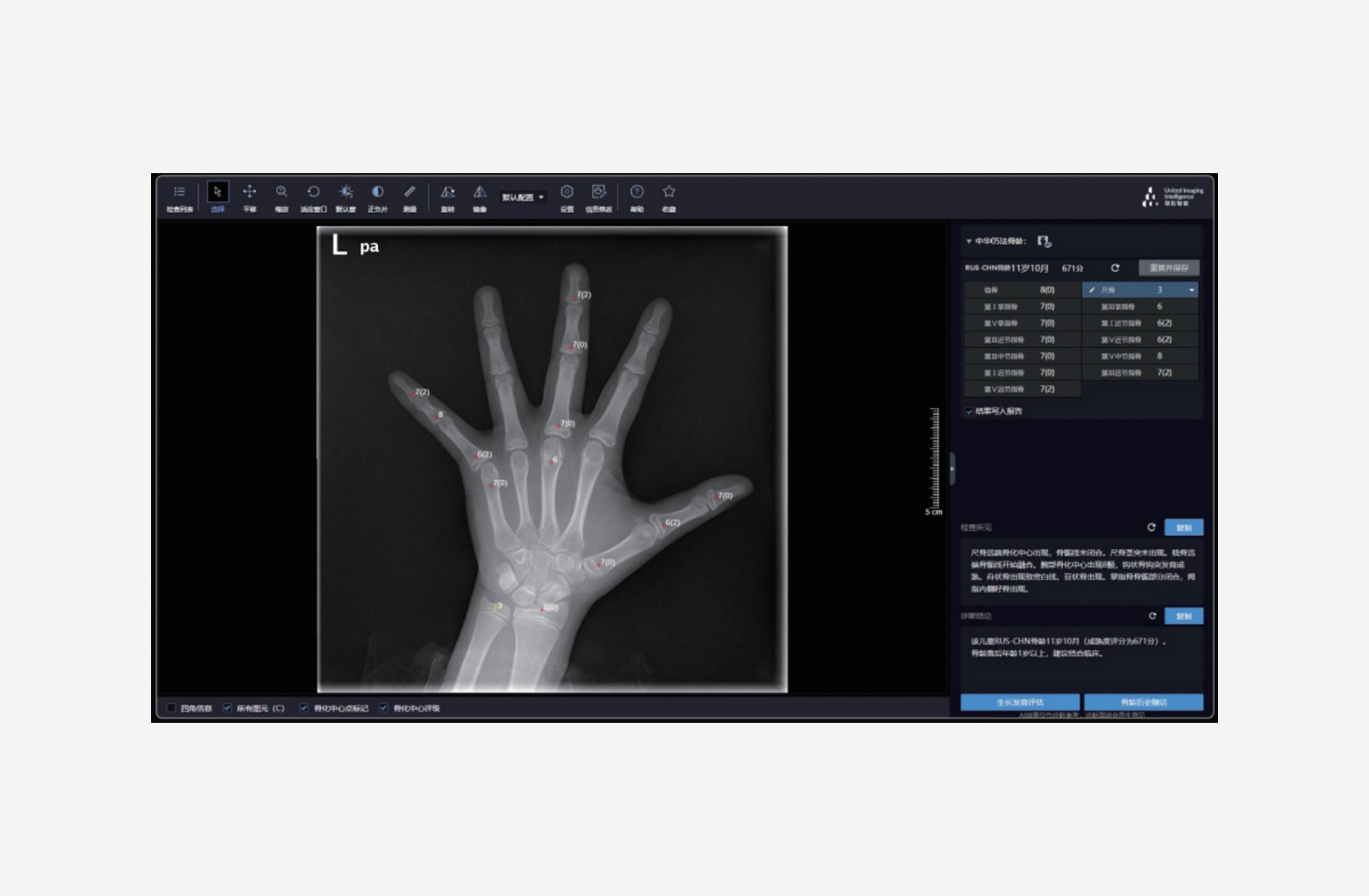Open the 检查列表 exam list icon

tap(179, 192)
